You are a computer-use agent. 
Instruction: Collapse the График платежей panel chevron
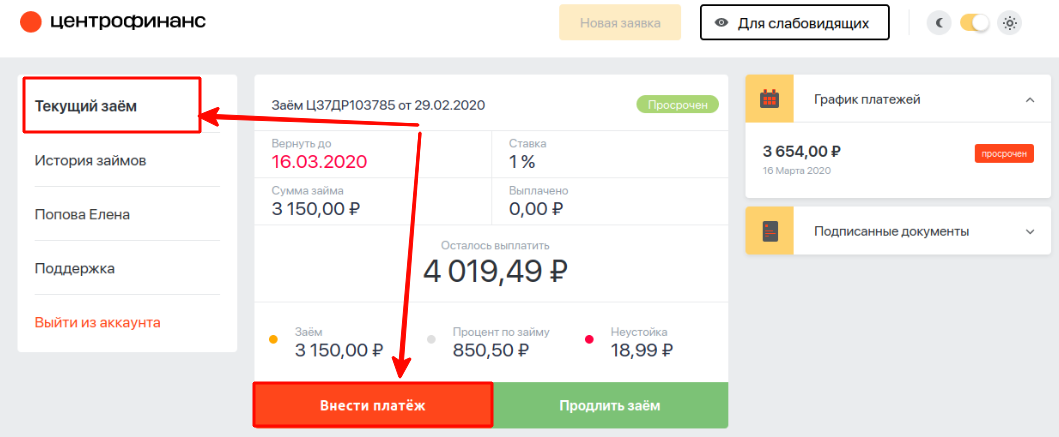(1030, 100)
